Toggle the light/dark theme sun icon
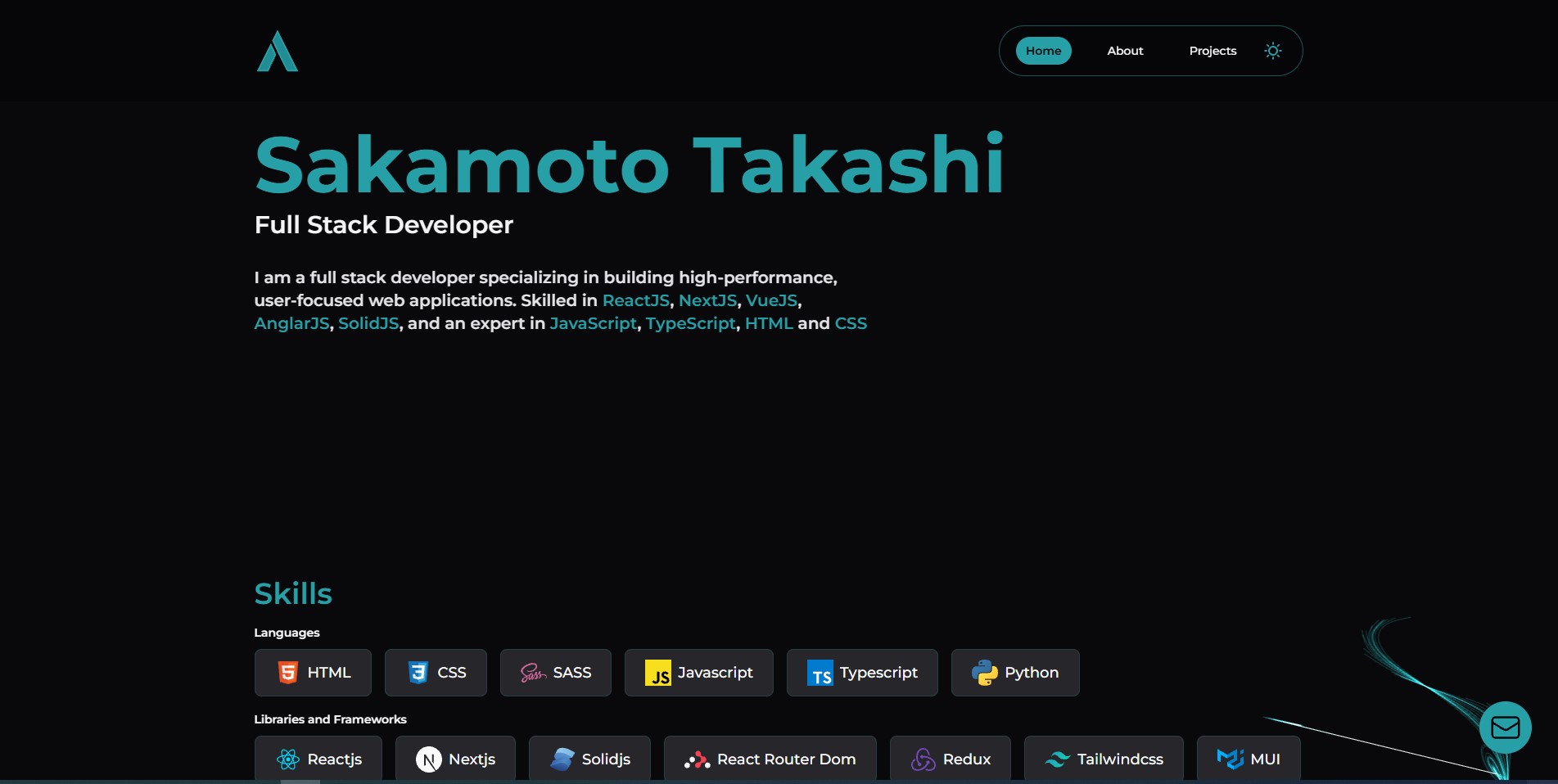 pyautogui.click(x=1272, y=51)
